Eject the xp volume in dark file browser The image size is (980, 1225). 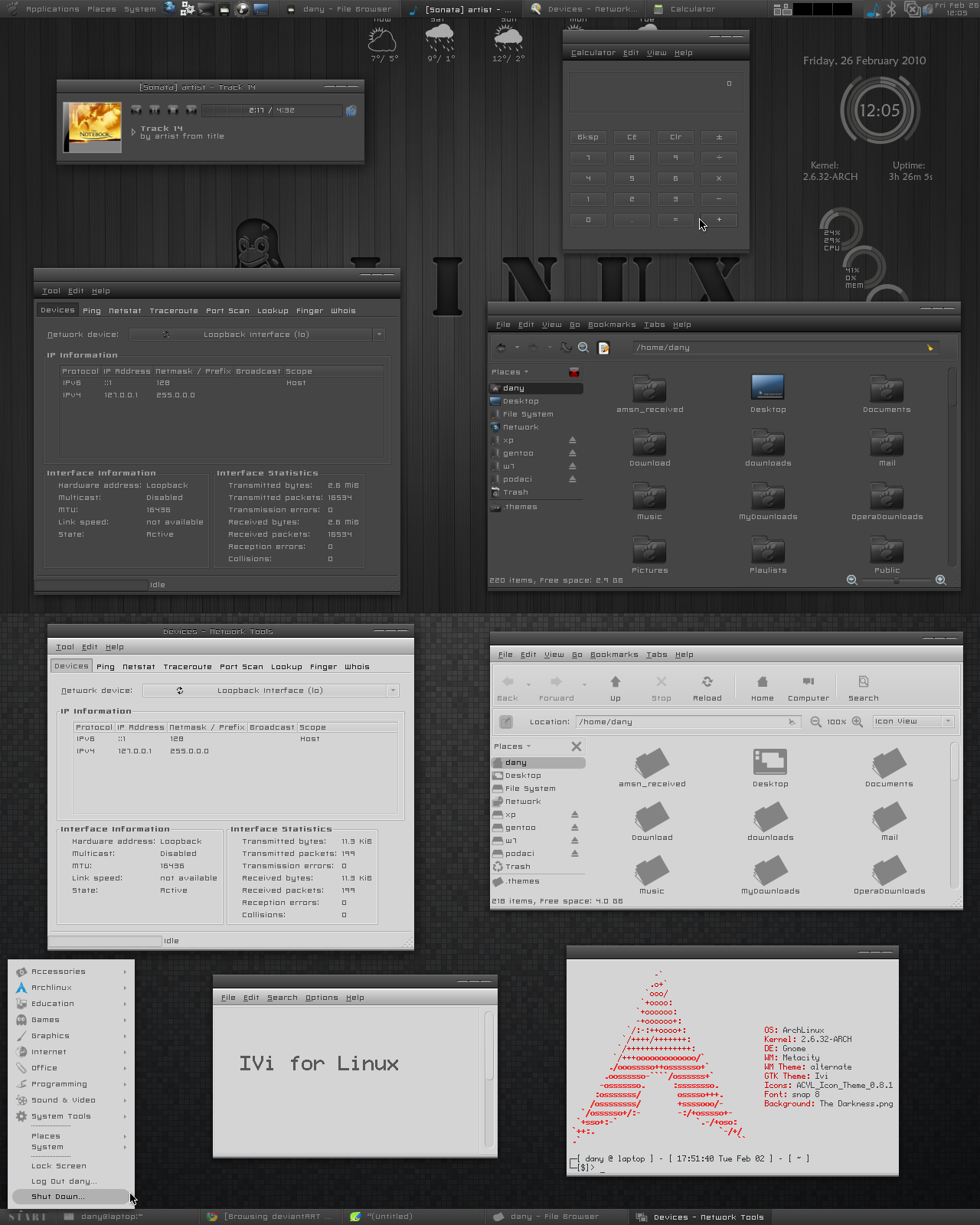pos(572,440)
